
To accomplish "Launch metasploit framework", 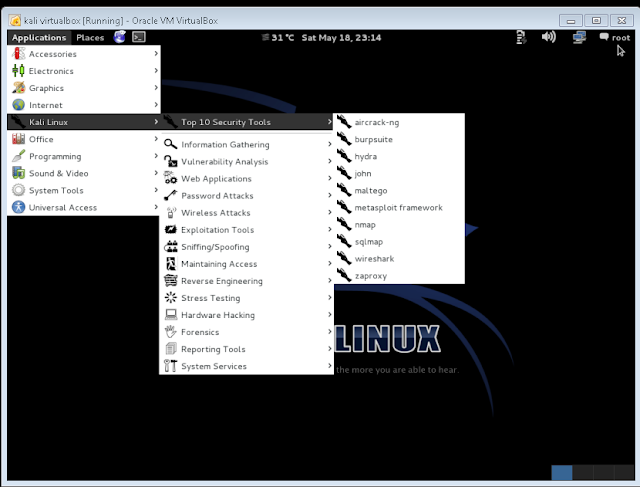I will point(399,207).
